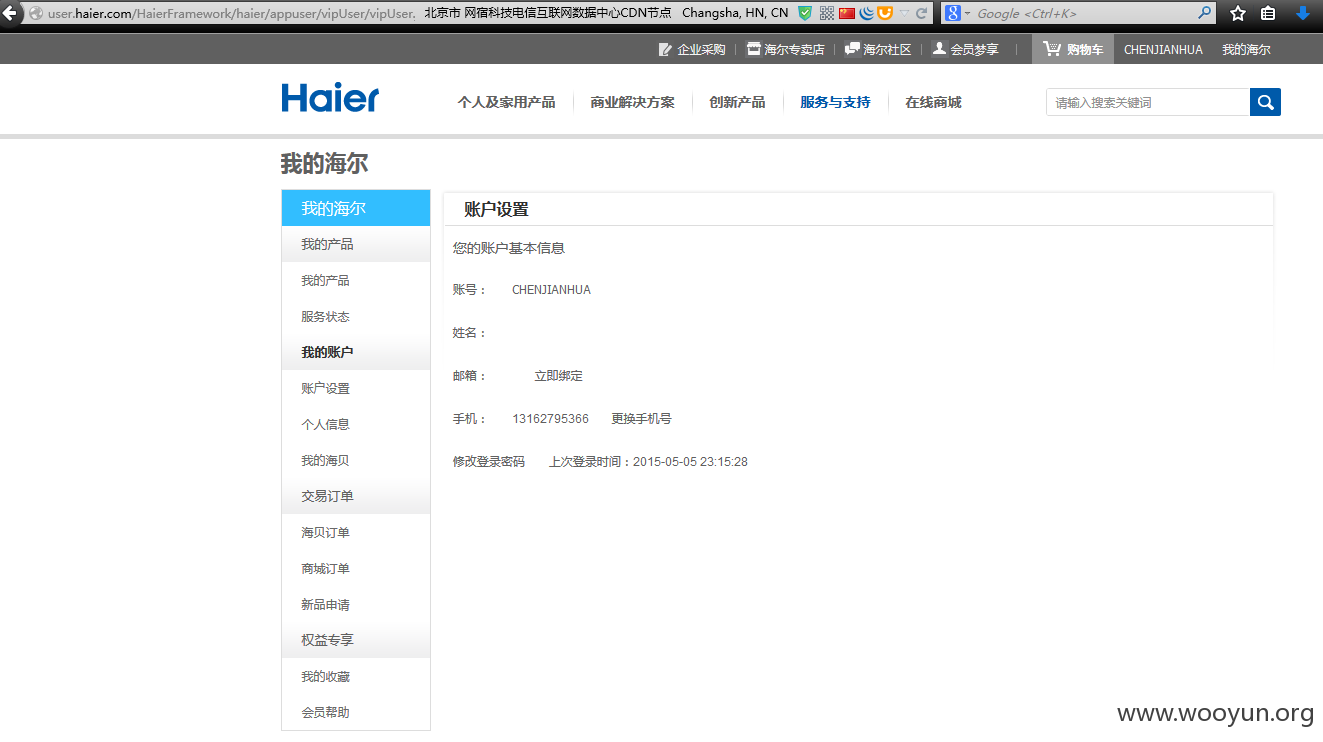Click 更换手机号 to change phone number
Image resolution: width=1323 pixels, height=742 pixels.
[641, 419]
